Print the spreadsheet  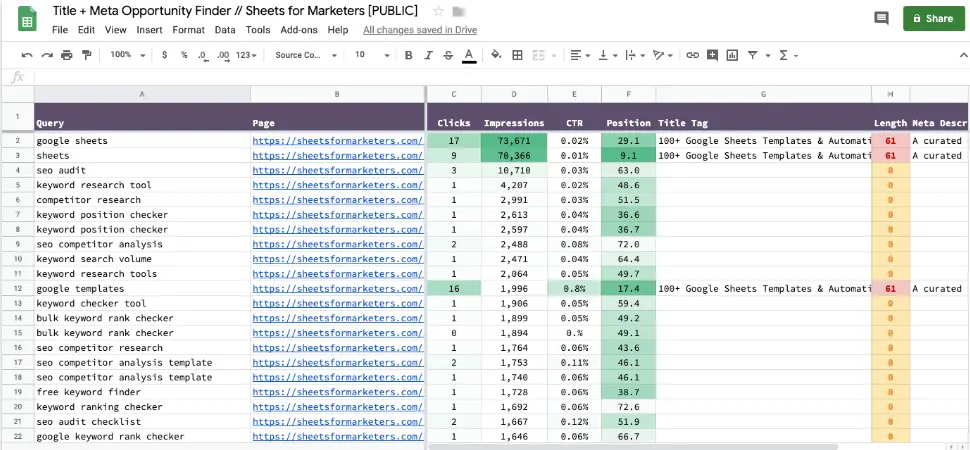67,55
